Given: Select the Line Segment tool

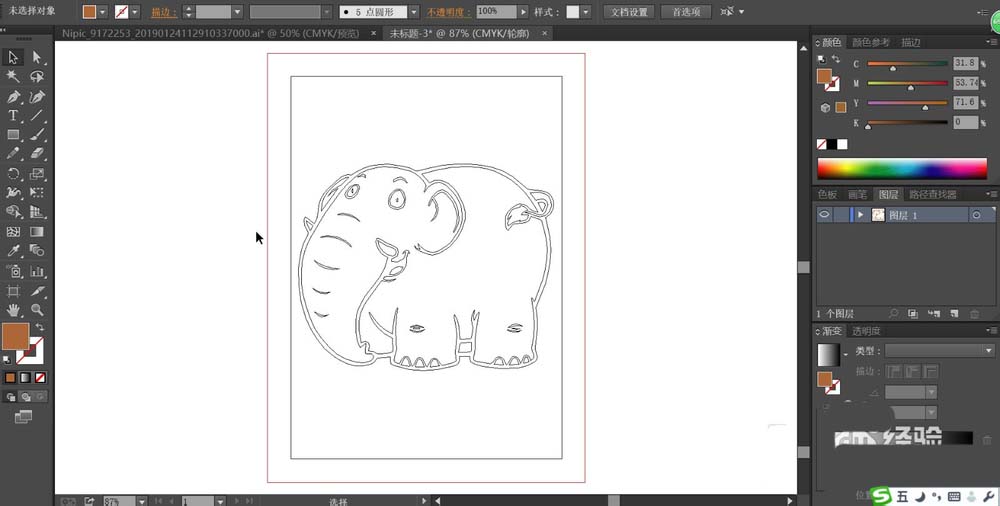Looking at the screenshot, I should [37, 115].
